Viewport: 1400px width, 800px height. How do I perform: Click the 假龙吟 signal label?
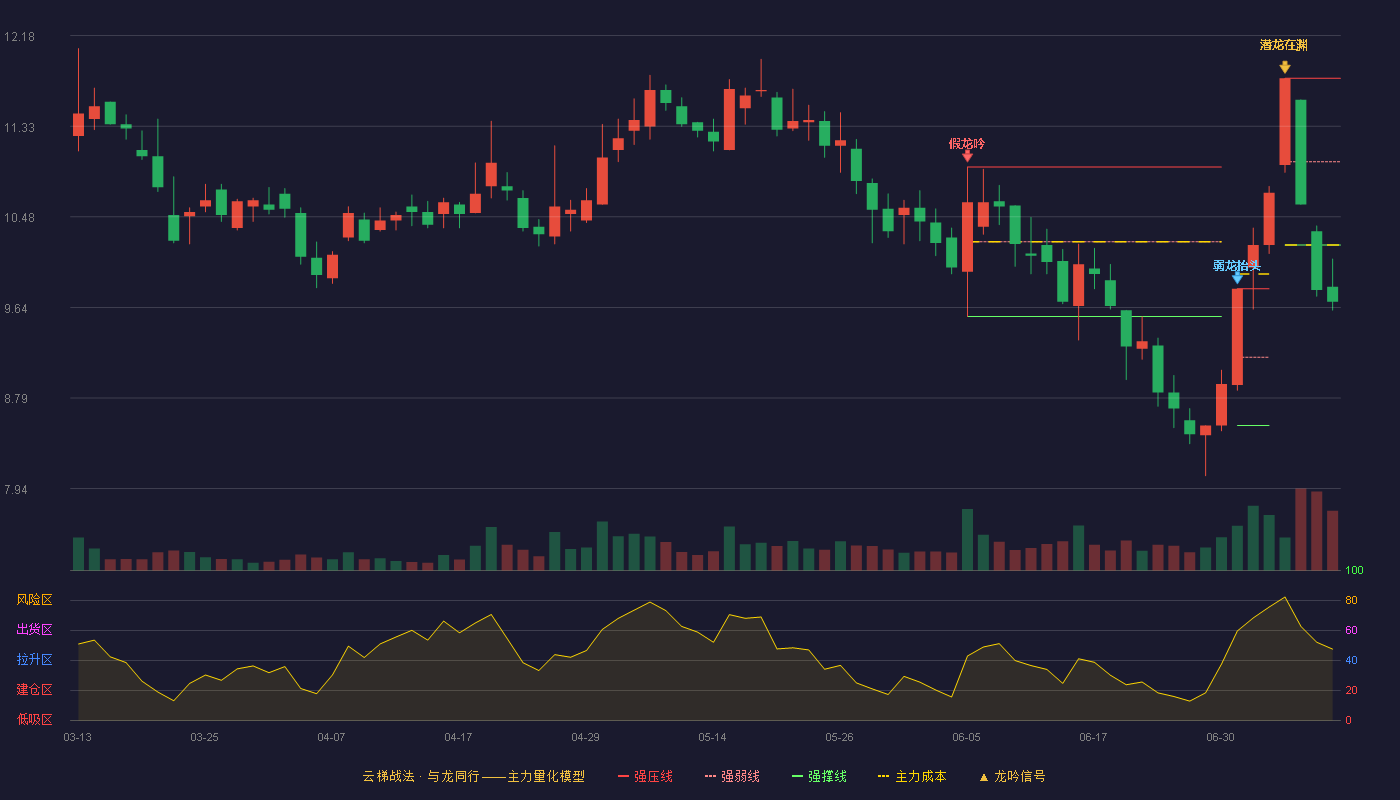(967, 144)
